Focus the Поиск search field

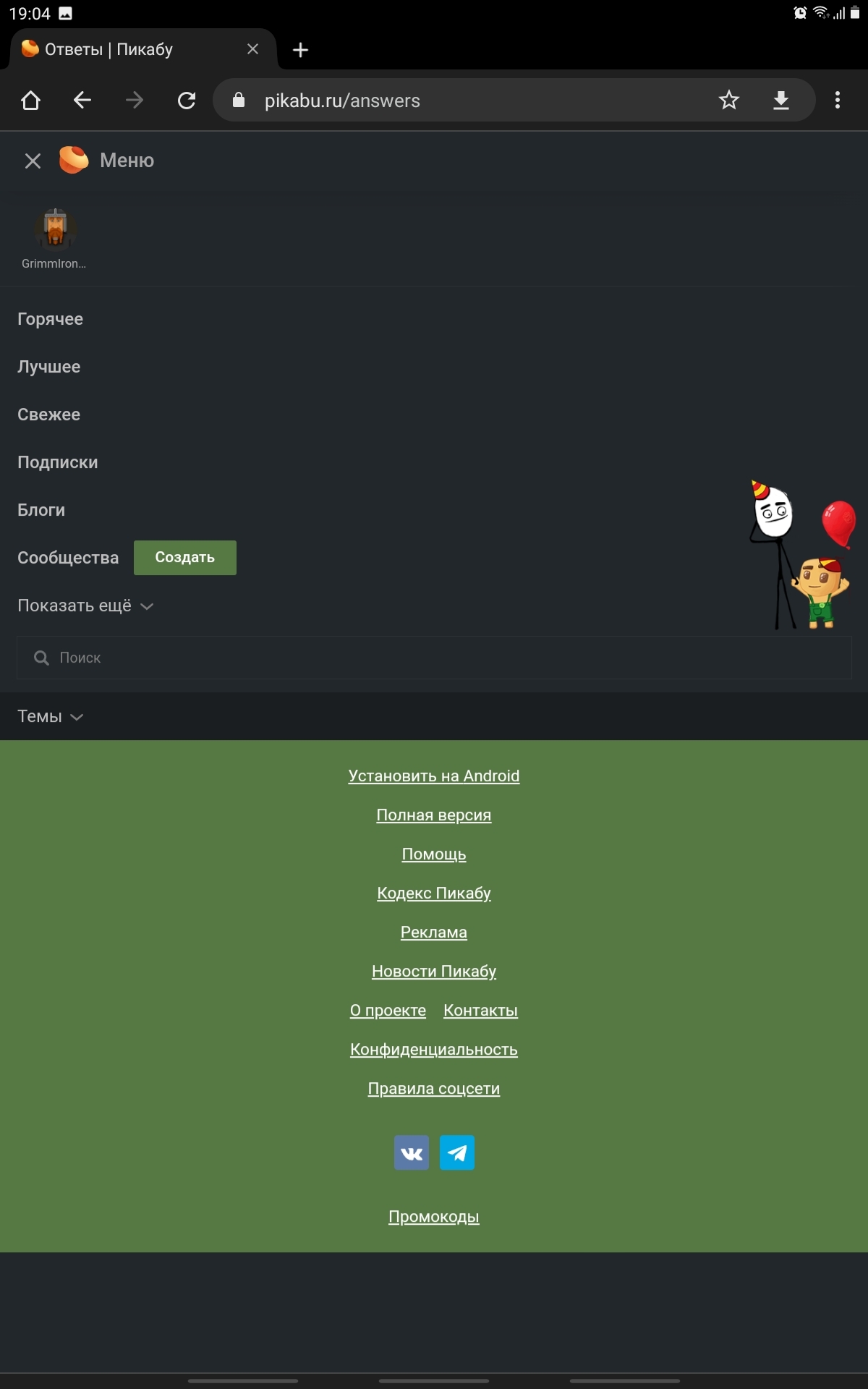(434, 658)
